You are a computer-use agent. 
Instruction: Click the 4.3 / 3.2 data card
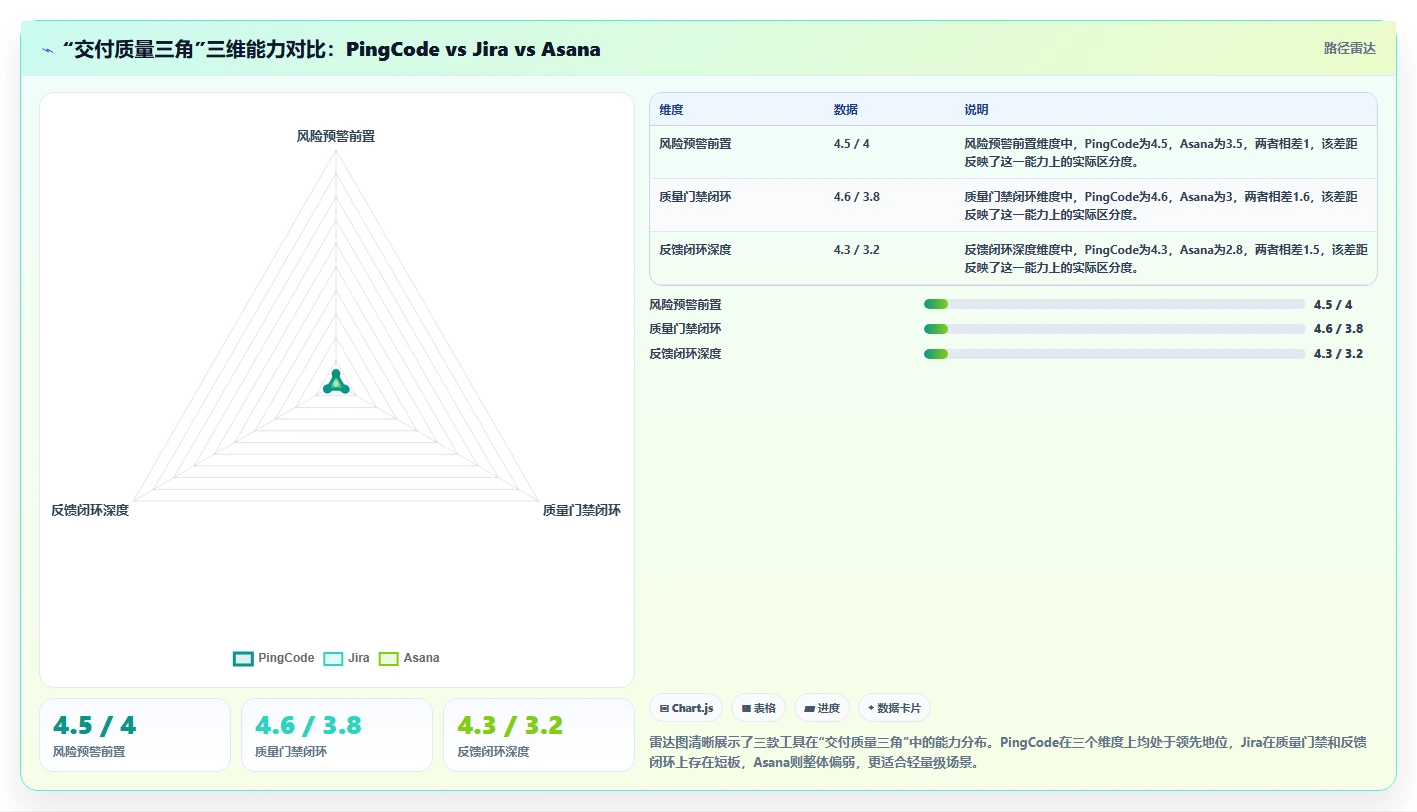[x=539, y=735]
